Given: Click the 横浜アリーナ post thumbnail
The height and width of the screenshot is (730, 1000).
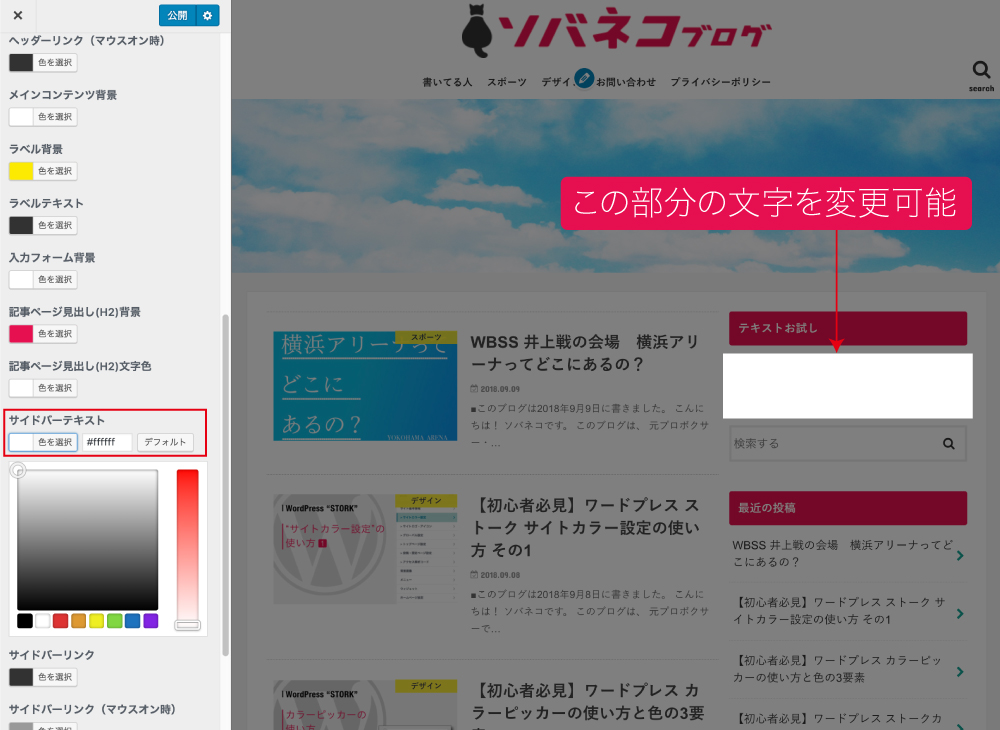Looking at the screenshot, I should pyautogui.click(x=365, y=386).
